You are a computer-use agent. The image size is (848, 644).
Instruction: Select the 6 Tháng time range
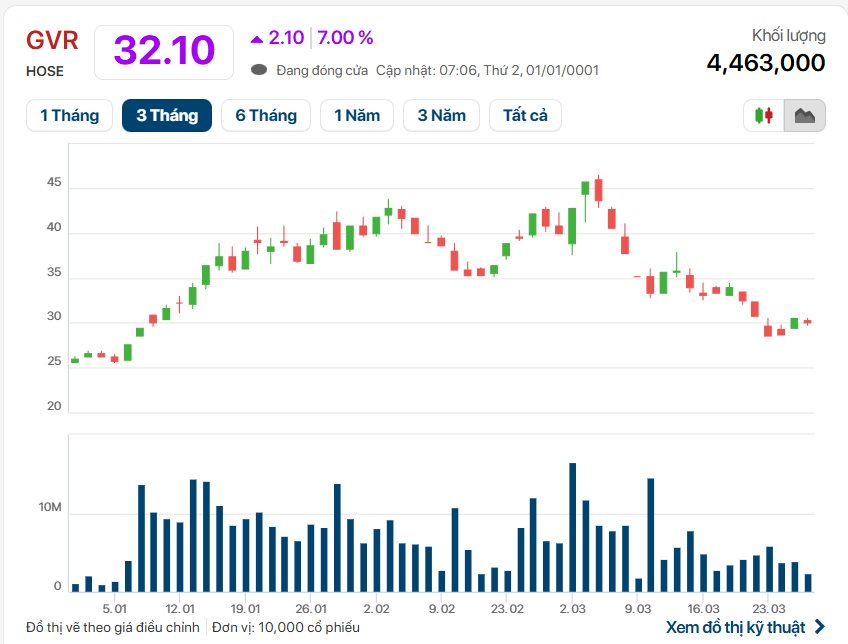(266, 115)
